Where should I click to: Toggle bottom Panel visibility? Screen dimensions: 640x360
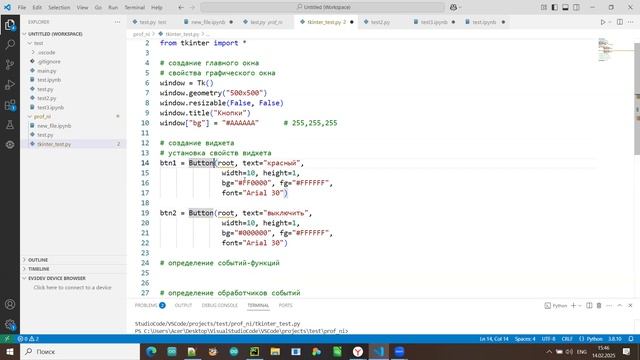[x=565, y=7]
